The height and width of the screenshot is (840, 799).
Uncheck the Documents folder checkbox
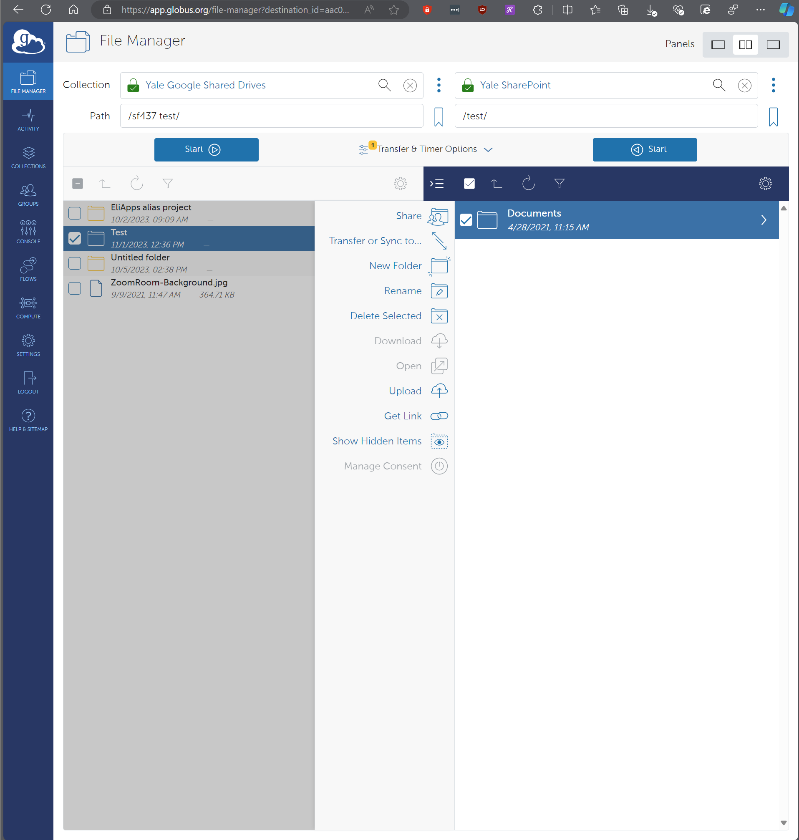[x=466, y=220]
